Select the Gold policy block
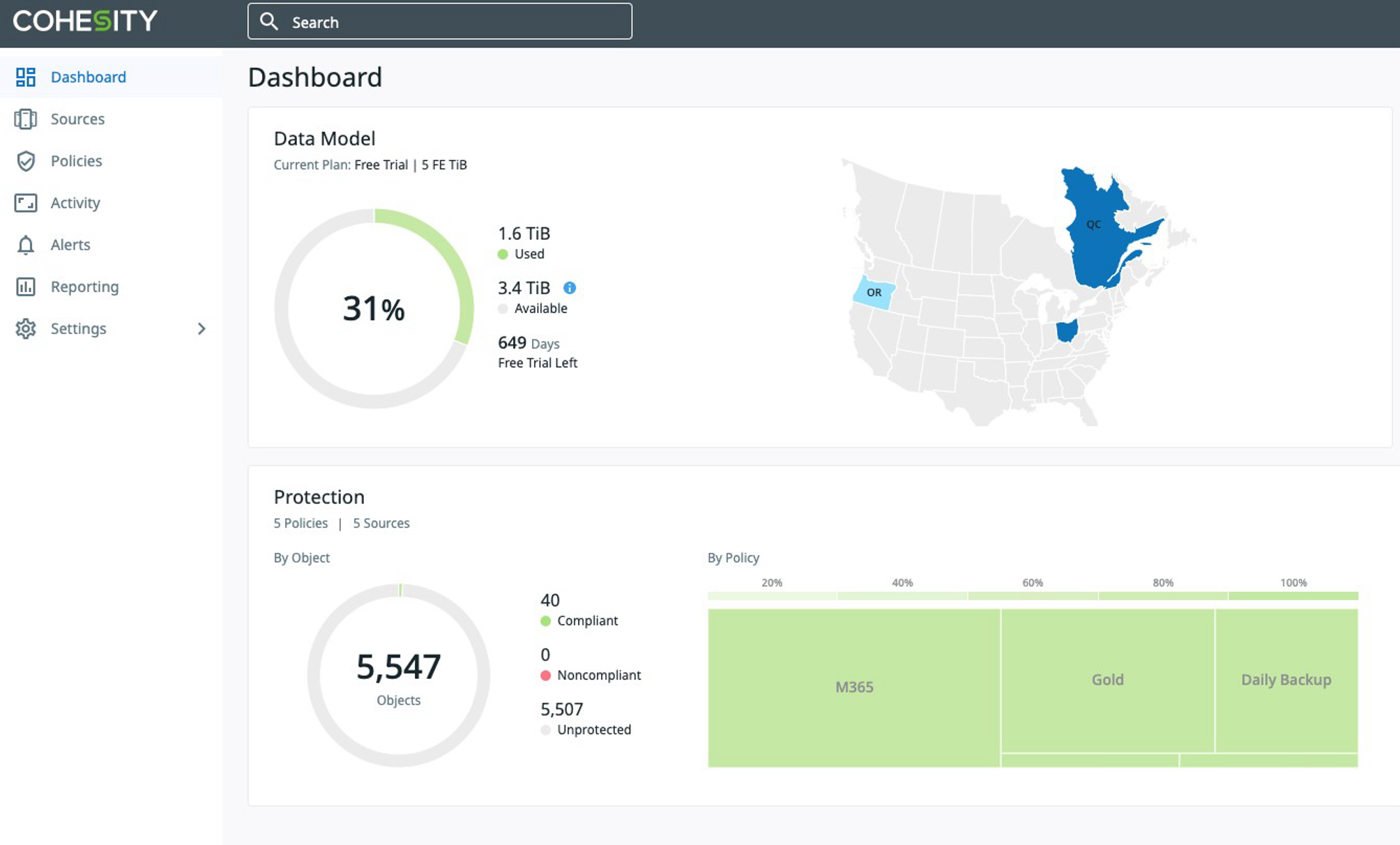The image size is (1400, 845). click(1107, 680)
